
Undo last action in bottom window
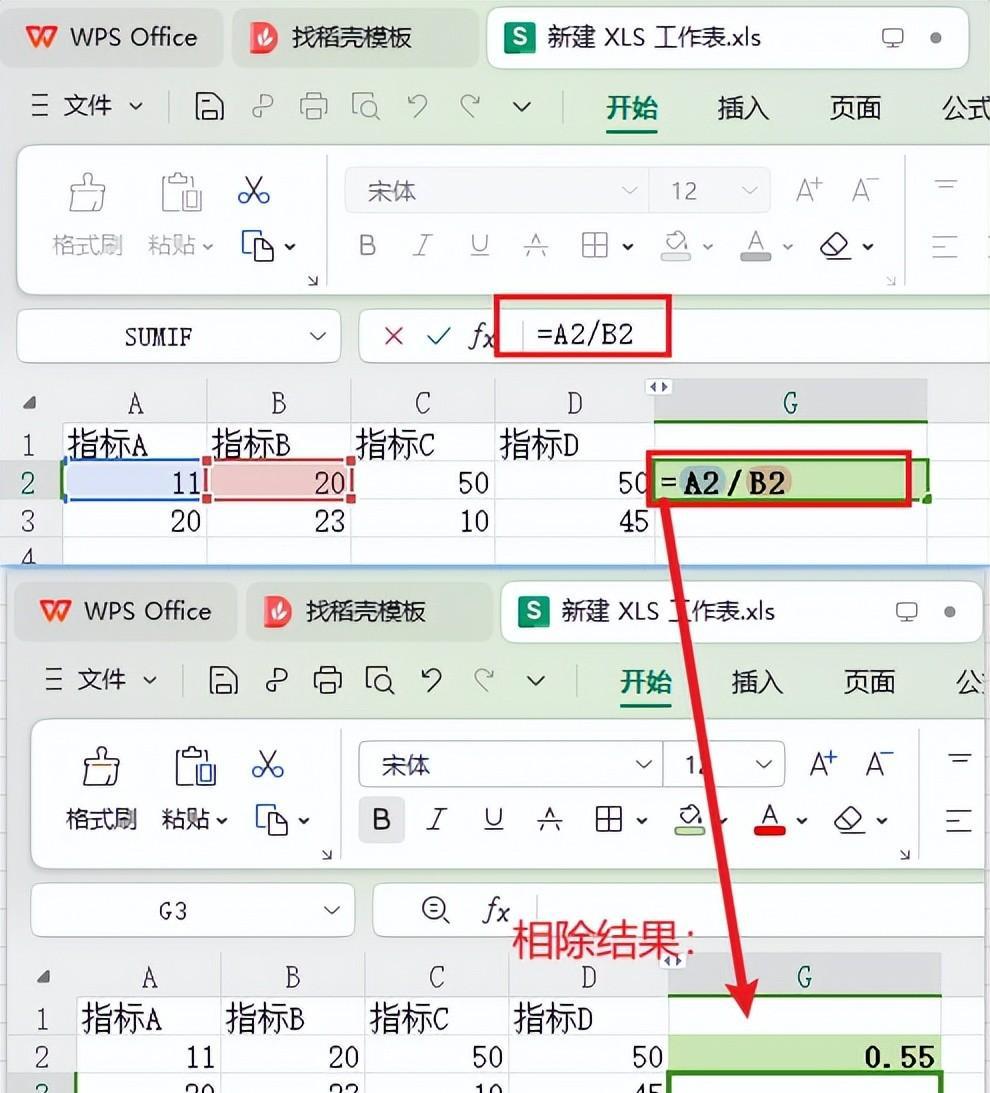[x=432, y=680]
